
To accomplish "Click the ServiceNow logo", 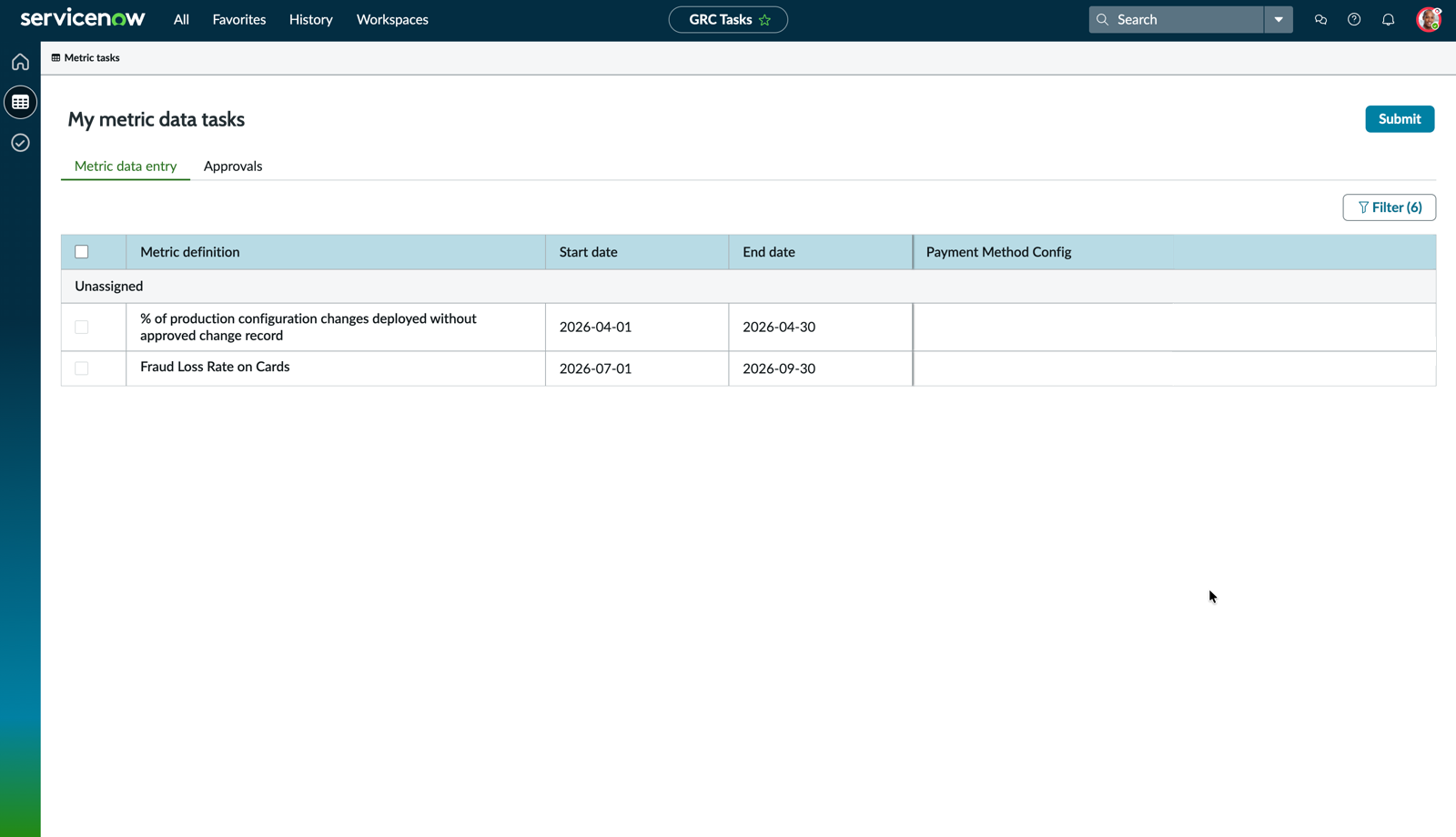I will click(x=83, y=18).
